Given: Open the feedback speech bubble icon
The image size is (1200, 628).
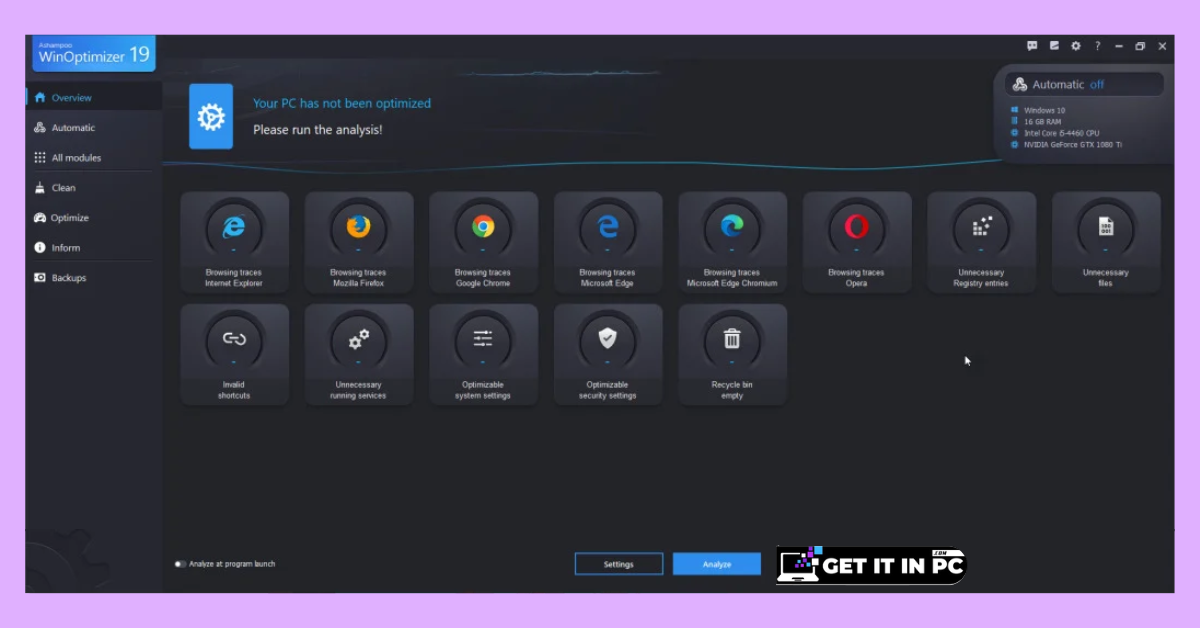Looking at the screenshot, I should click(x=1032, y=46).
